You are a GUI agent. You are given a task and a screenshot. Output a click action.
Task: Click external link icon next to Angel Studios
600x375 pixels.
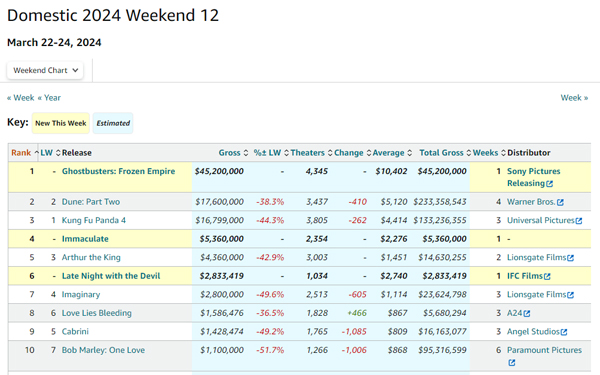click(x=564, y=332)
